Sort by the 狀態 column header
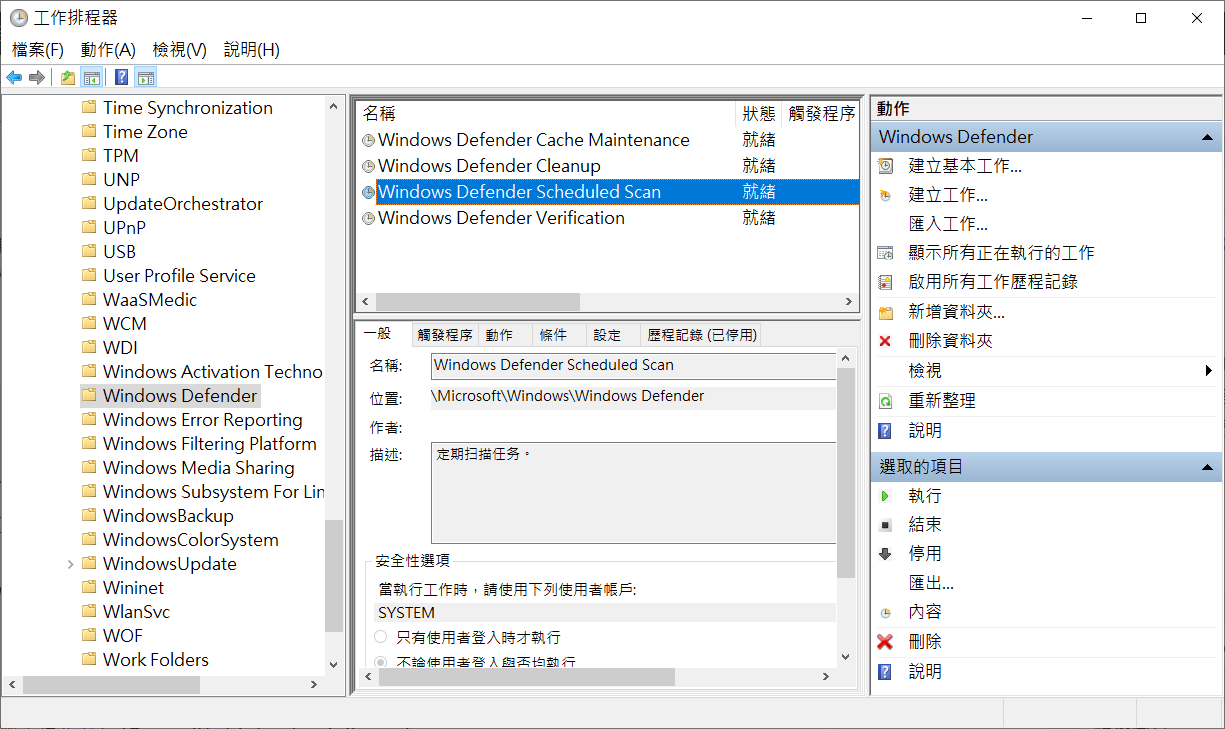 coord(759,114)
